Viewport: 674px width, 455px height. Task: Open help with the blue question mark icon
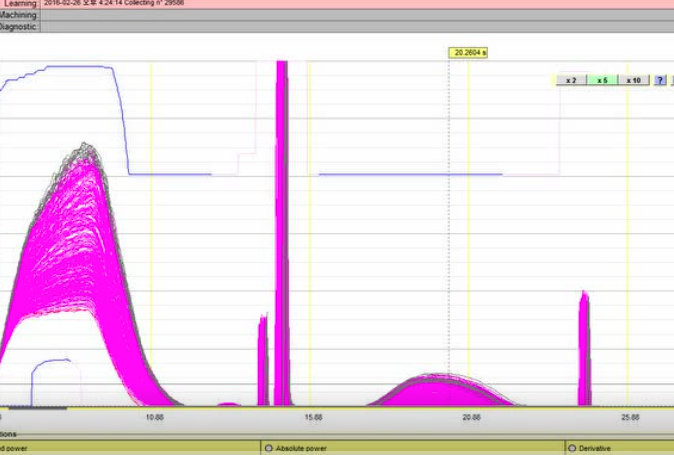(x=660, y=80)
